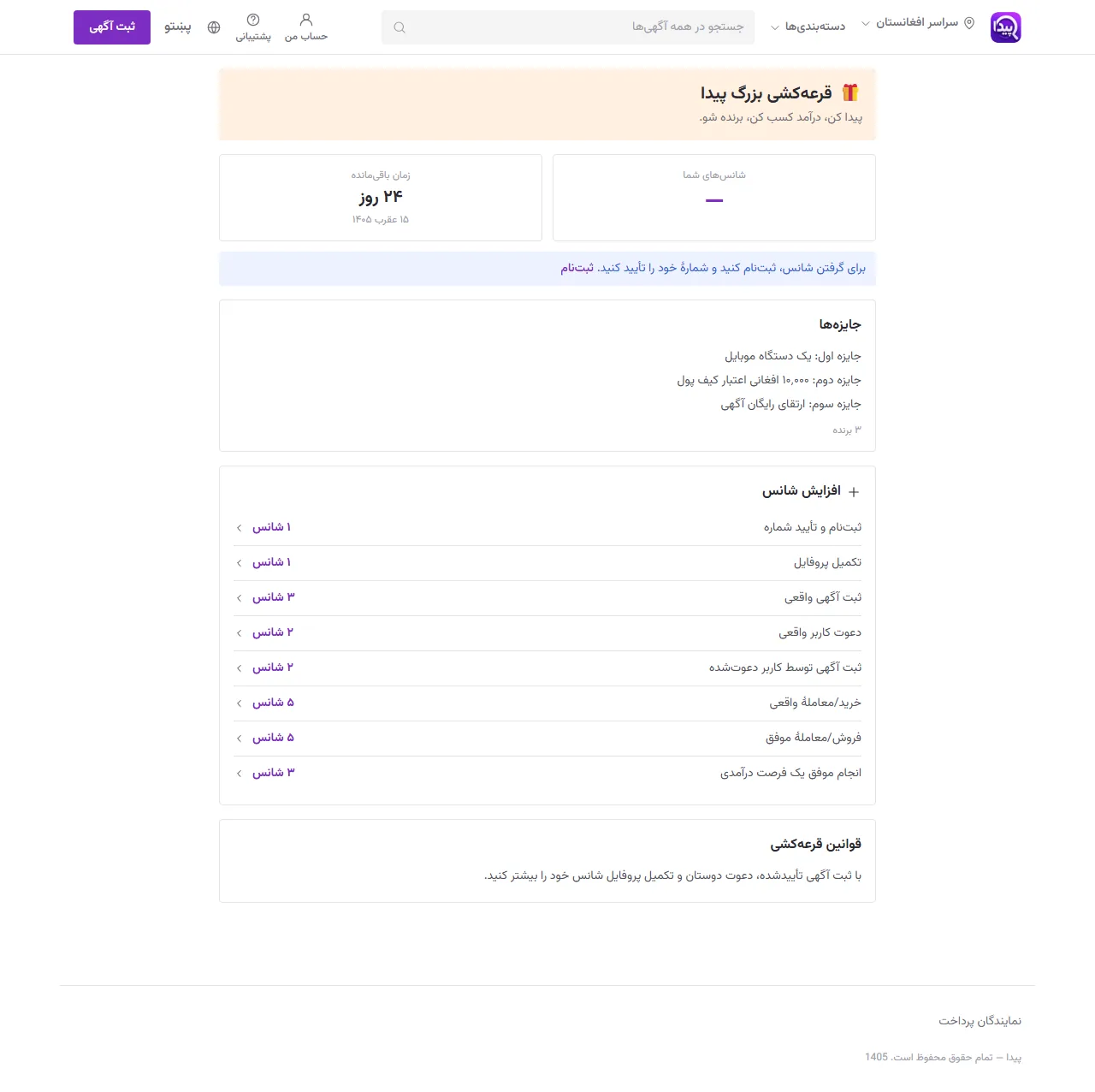Open دعوت کاربر واقعی row
The height and width of the screenshot is (1092, 1095).
(x=547, y=632)
